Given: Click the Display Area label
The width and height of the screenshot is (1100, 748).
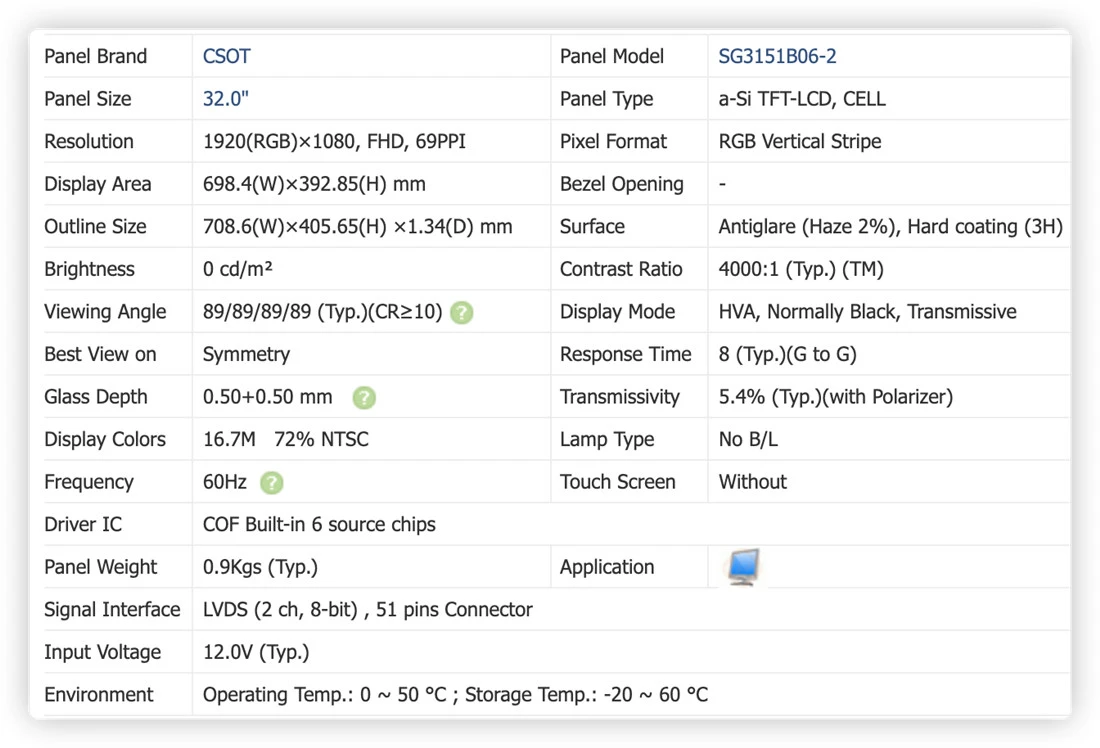Looking at the screenshot, I should click(98, 184).
